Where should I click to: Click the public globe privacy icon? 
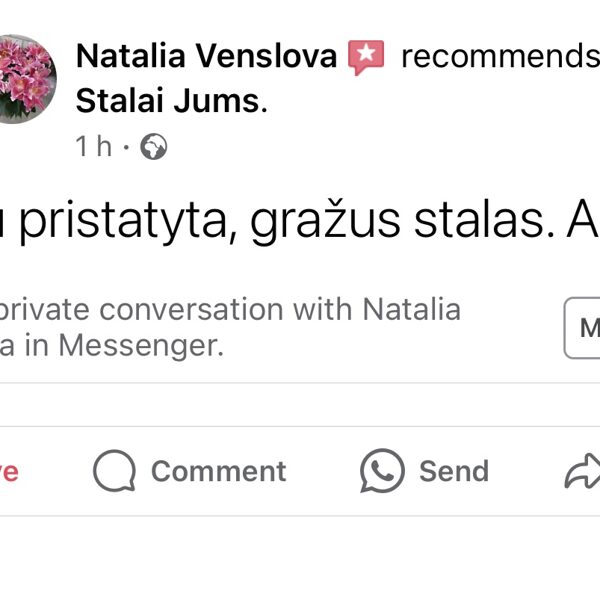(x=154, y=147)
